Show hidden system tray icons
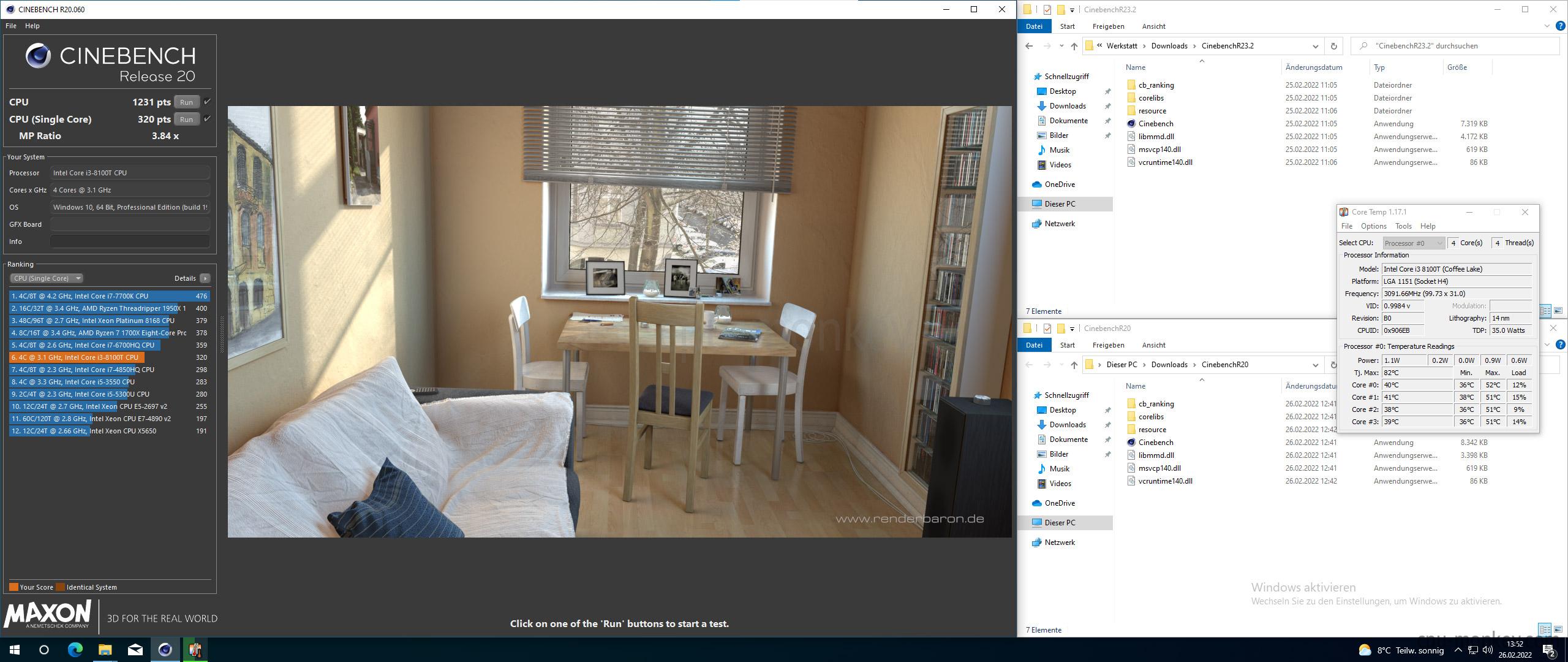Image resolution: width=1568 pixels, height=662 pixels. tap(1458, 650)
